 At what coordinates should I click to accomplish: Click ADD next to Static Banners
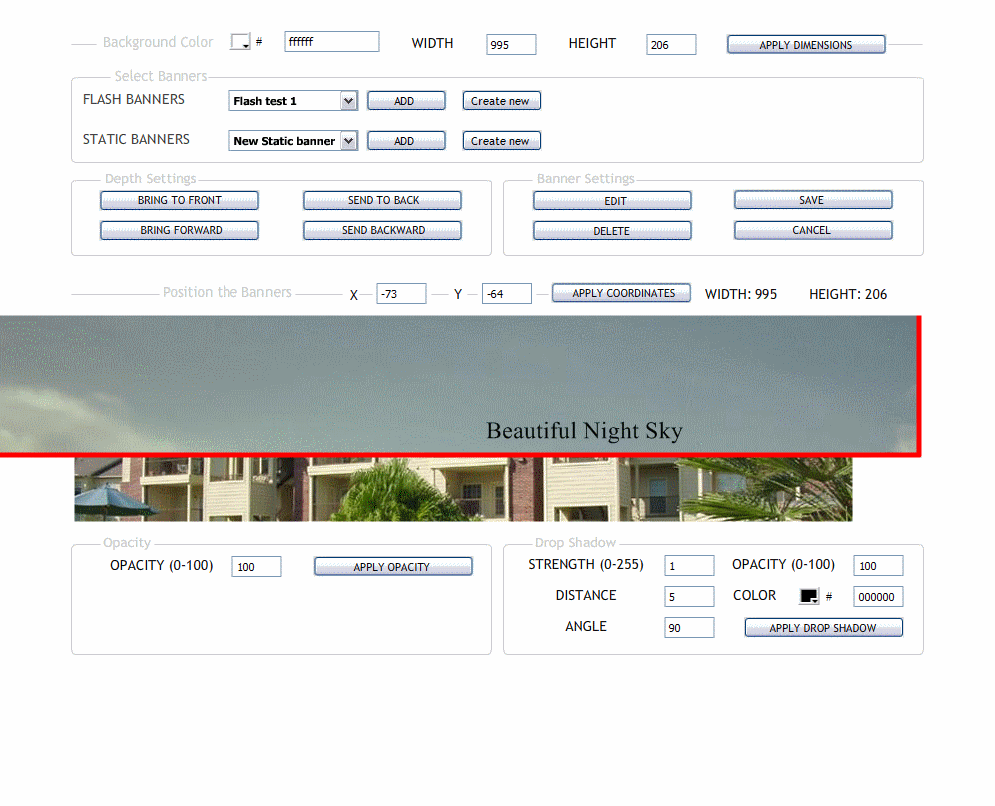tap(406, 141)
